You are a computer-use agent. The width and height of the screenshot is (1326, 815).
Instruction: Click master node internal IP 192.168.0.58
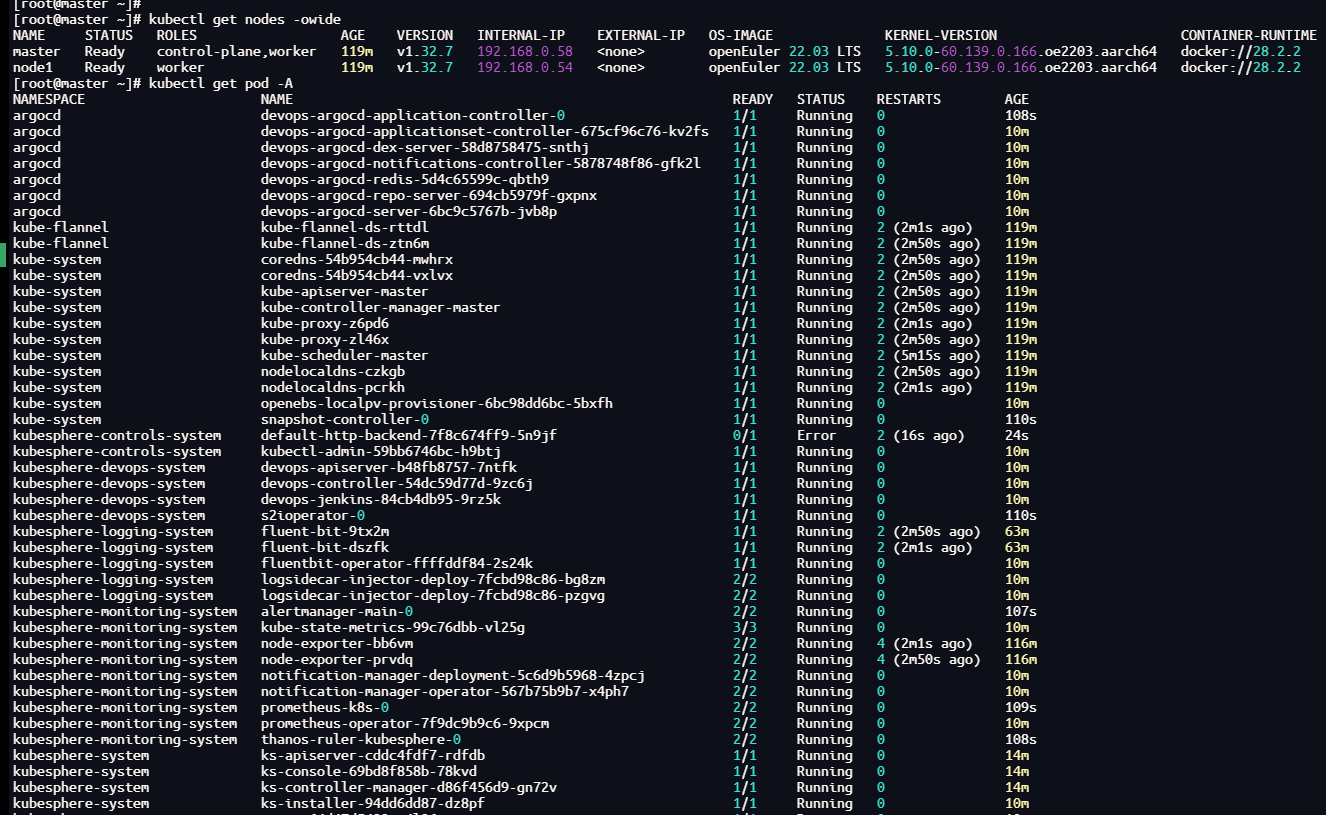tap(525, 52)
